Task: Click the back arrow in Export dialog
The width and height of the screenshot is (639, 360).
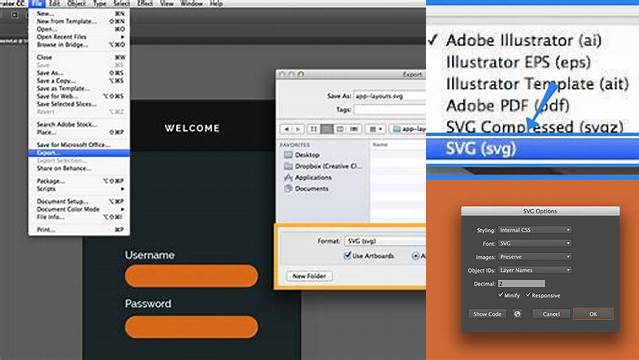Action: 286,129
